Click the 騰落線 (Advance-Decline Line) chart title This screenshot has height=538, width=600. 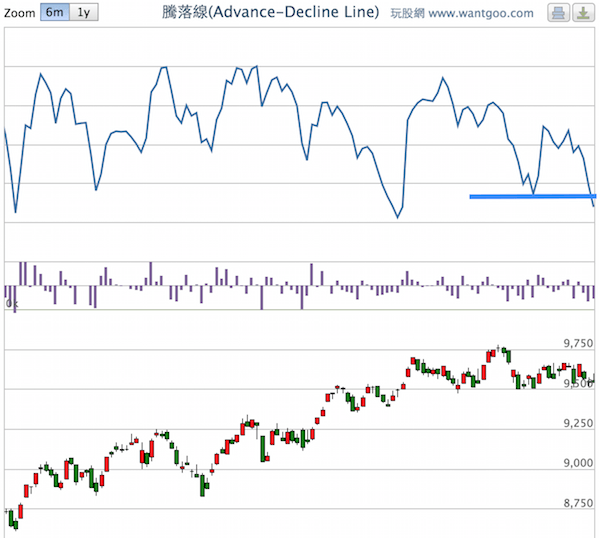click(270, 13)
